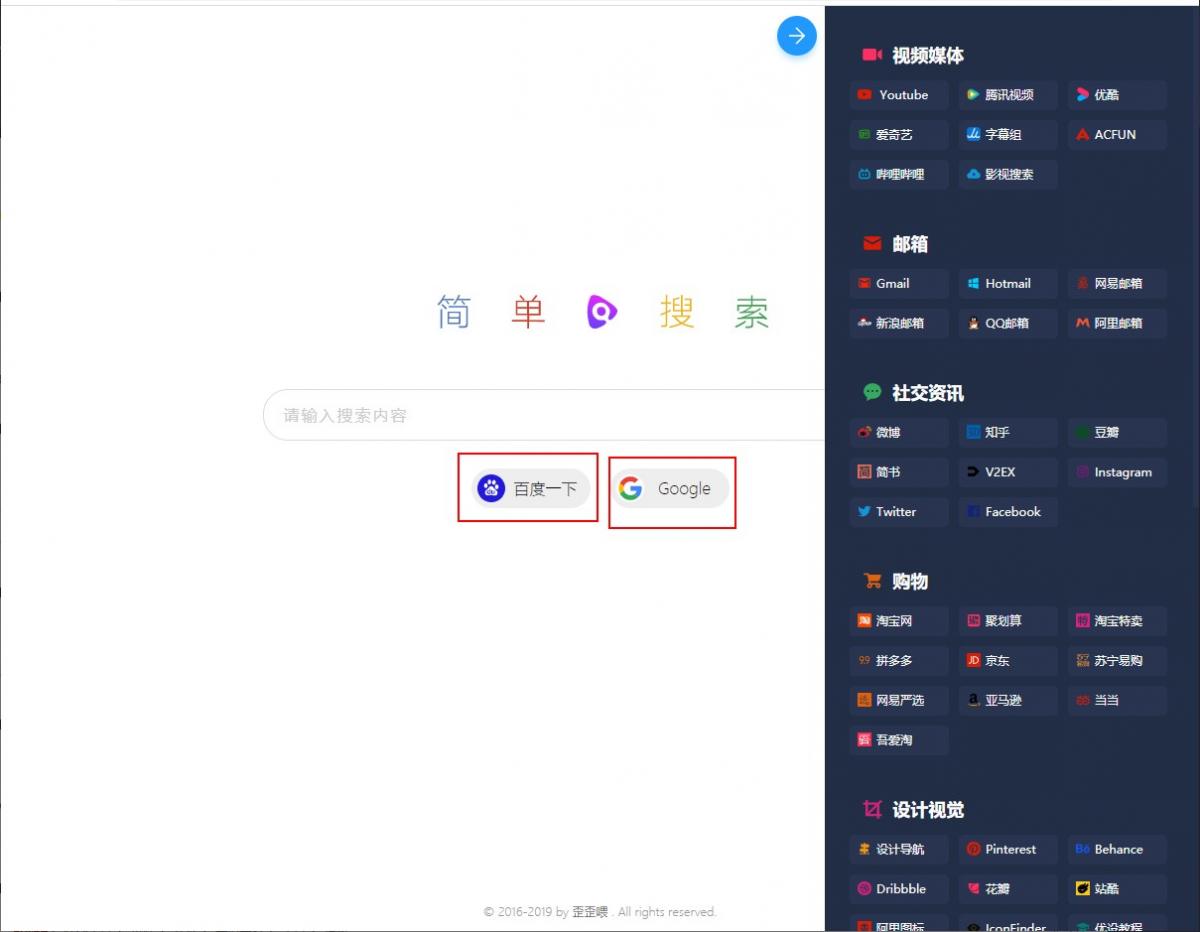Open the 淘宝网 shopping link
This screenshot has height=932, width=1200.
pyautogui.click(x=899, y=621)
